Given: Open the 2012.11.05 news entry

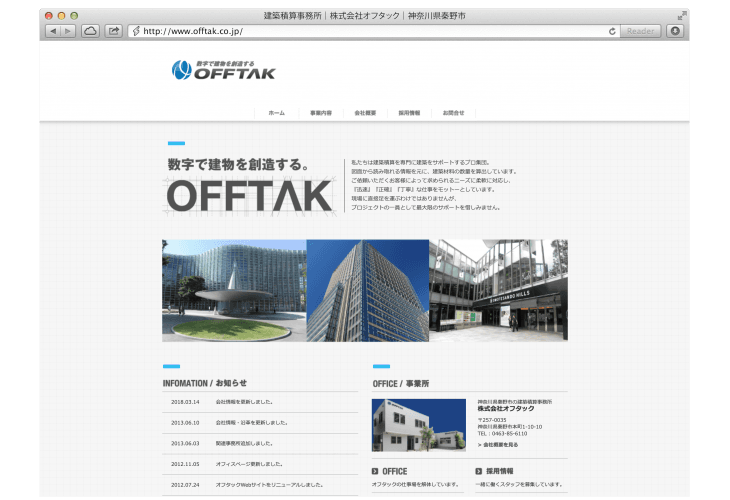Looking at the screenshot, I should pyautogui.click(x=260, y=464).
